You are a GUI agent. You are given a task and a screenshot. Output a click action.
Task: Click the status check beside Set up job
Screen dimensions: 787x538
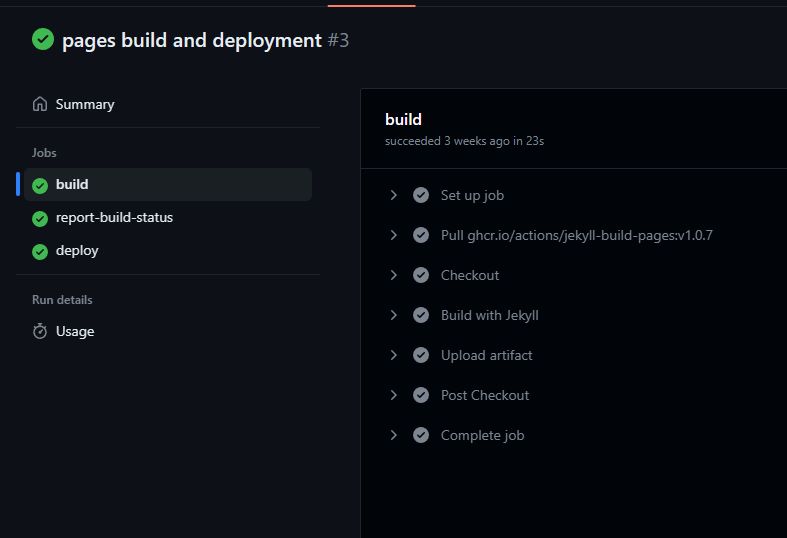coord(421,195)
